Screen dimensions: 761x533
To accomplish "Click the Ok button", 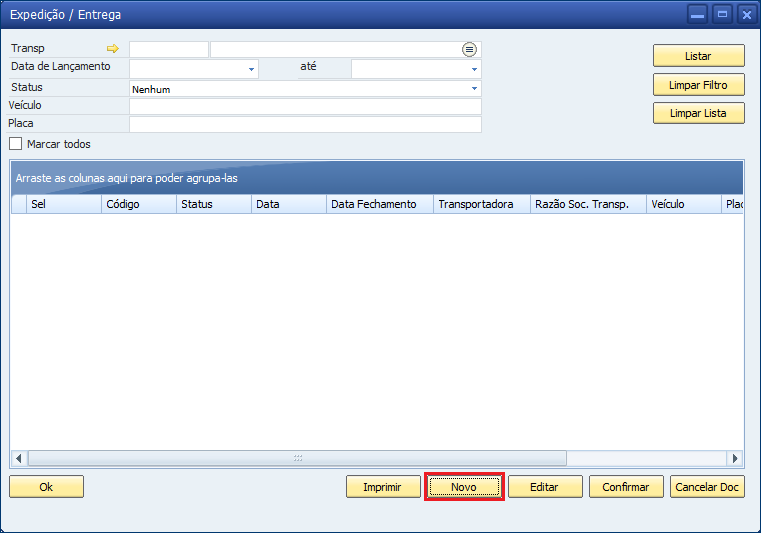I will point(47,487).
